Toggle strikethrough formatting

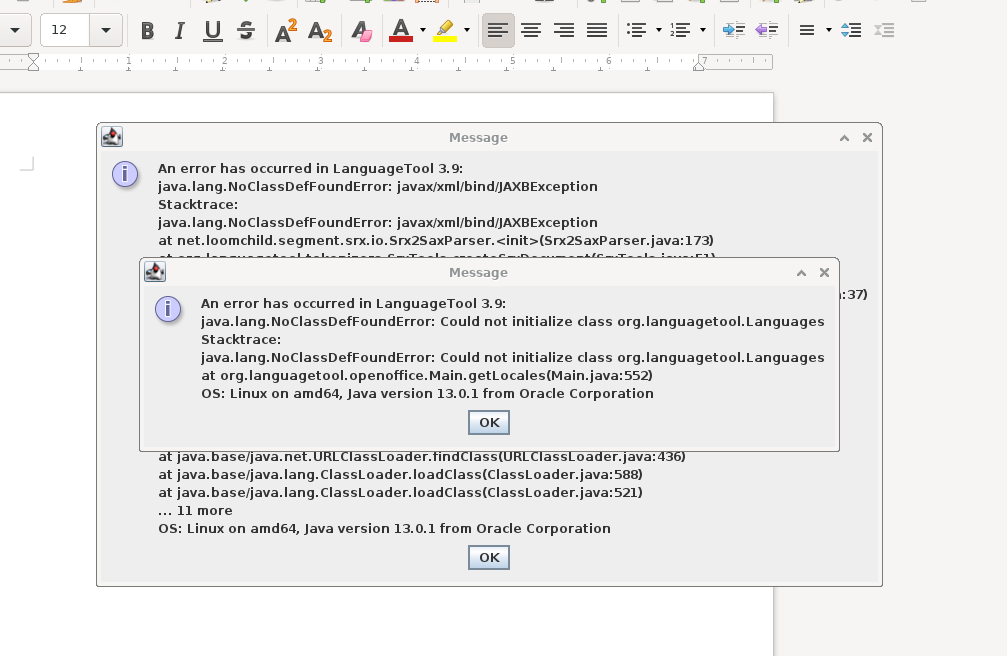point(246,30)
